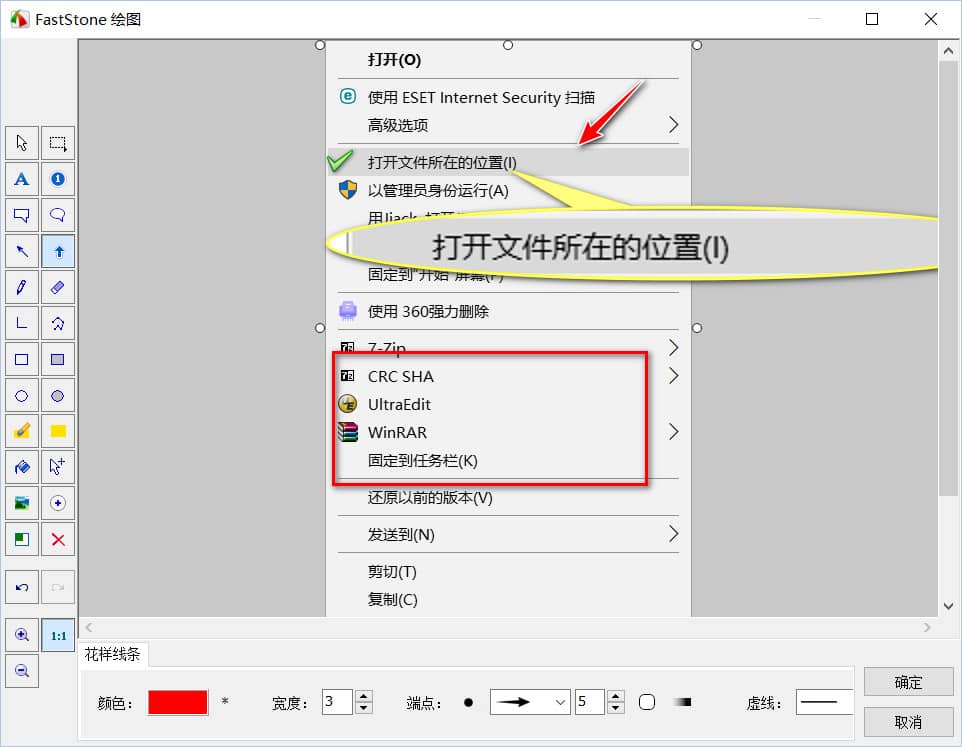Open the red 颜色 color swatch
Viewport: 962px width, 747px height.
178,702
